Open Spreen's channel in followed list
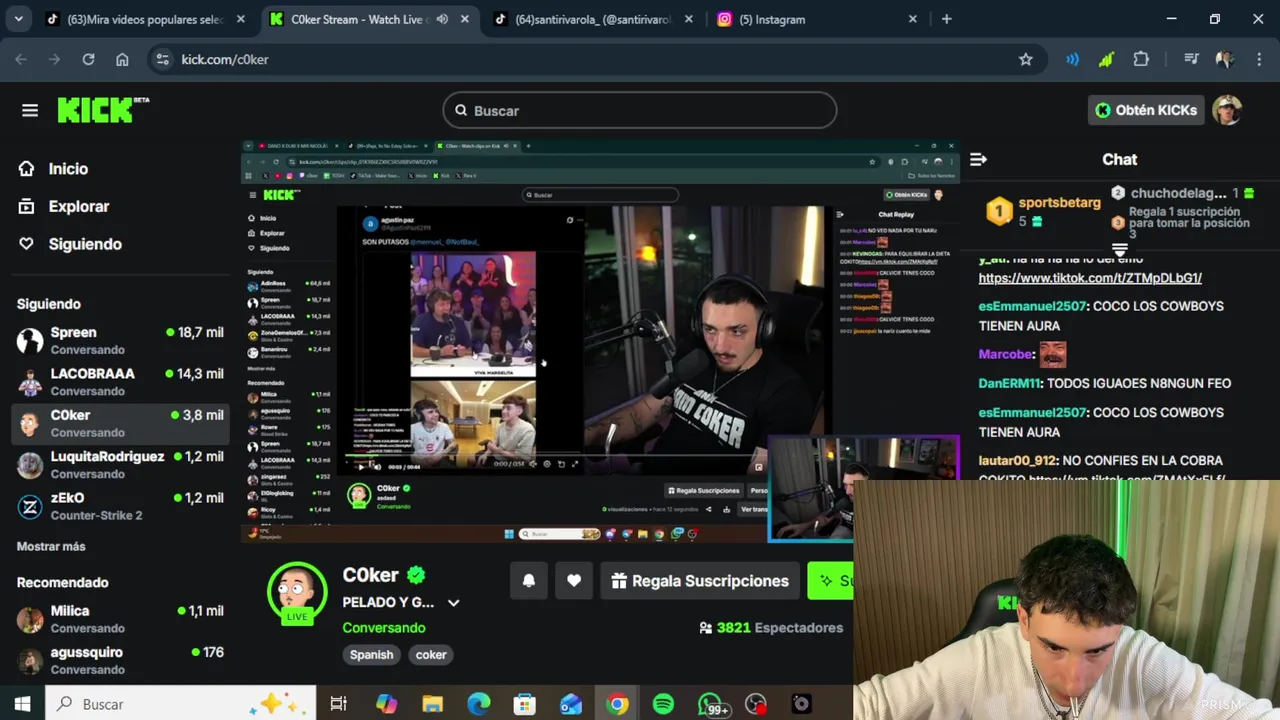 (120, 340)
